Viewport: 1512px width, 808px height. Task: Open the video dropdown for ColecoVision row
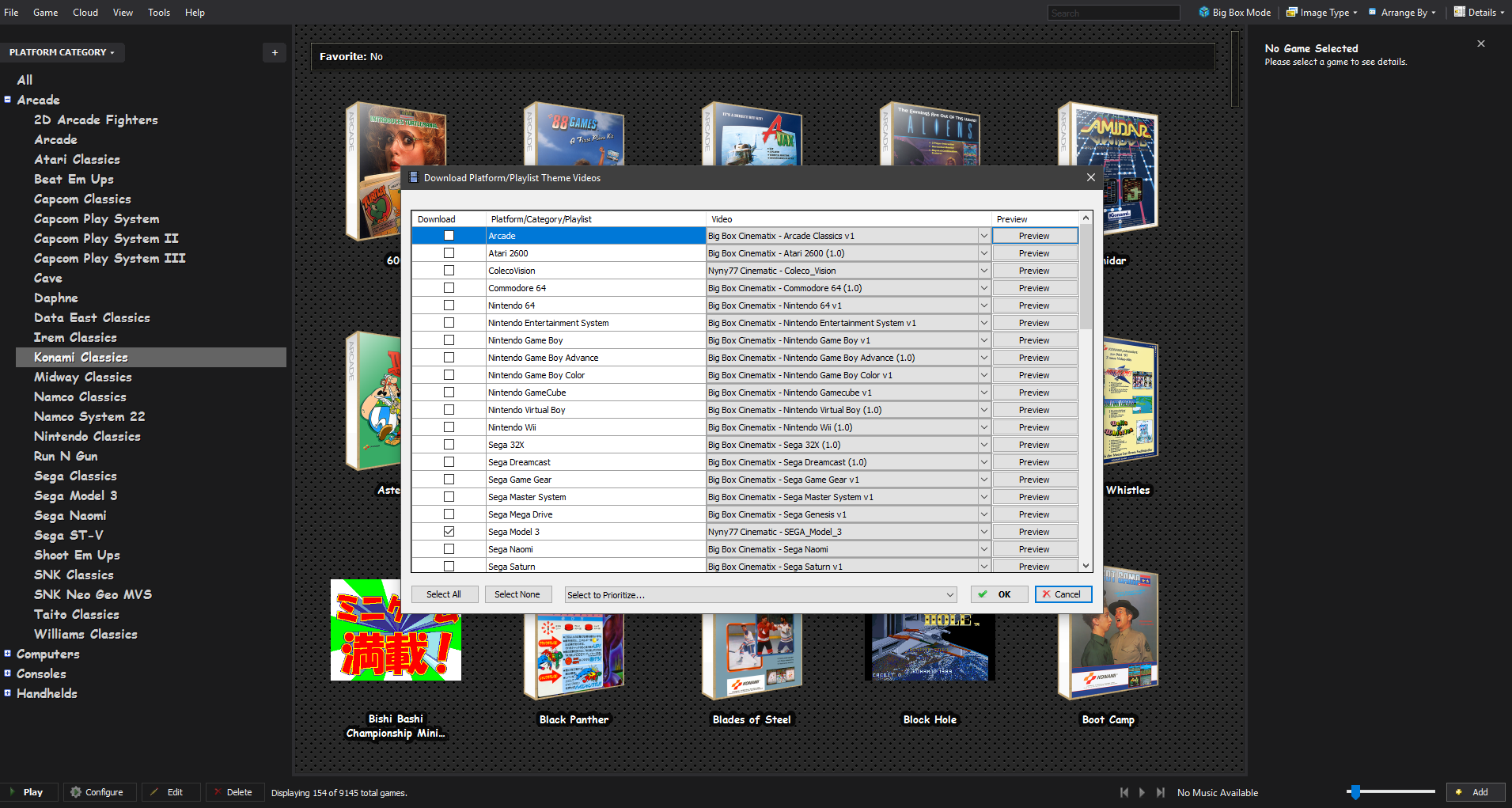(x=983, y=271)
